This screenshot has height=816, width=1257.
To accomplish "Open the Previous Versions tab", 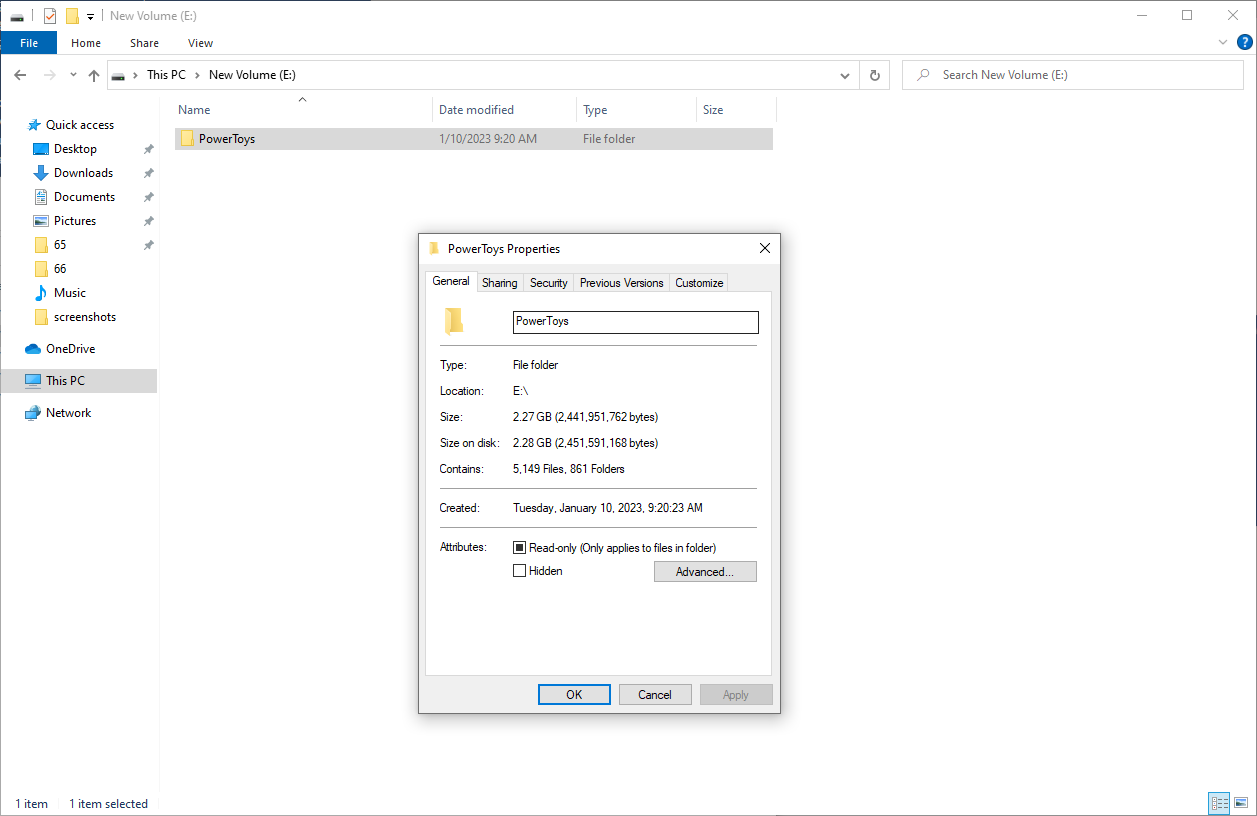I will coord(621,283).
